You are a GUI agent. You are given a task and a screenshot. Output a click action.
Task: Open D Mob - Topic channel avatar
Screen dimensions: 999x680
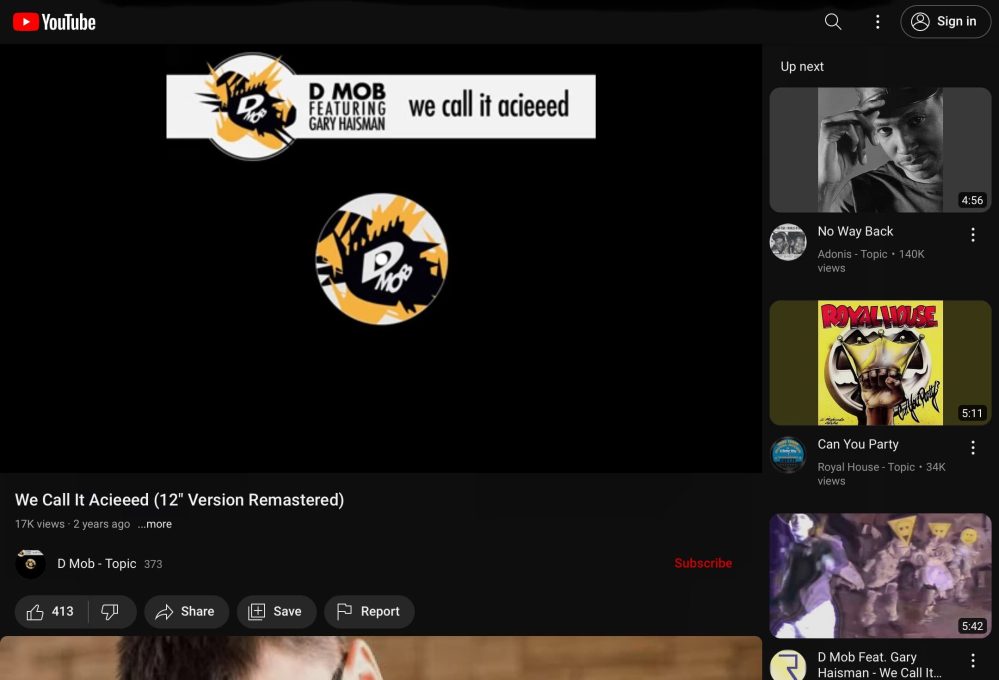31,564
